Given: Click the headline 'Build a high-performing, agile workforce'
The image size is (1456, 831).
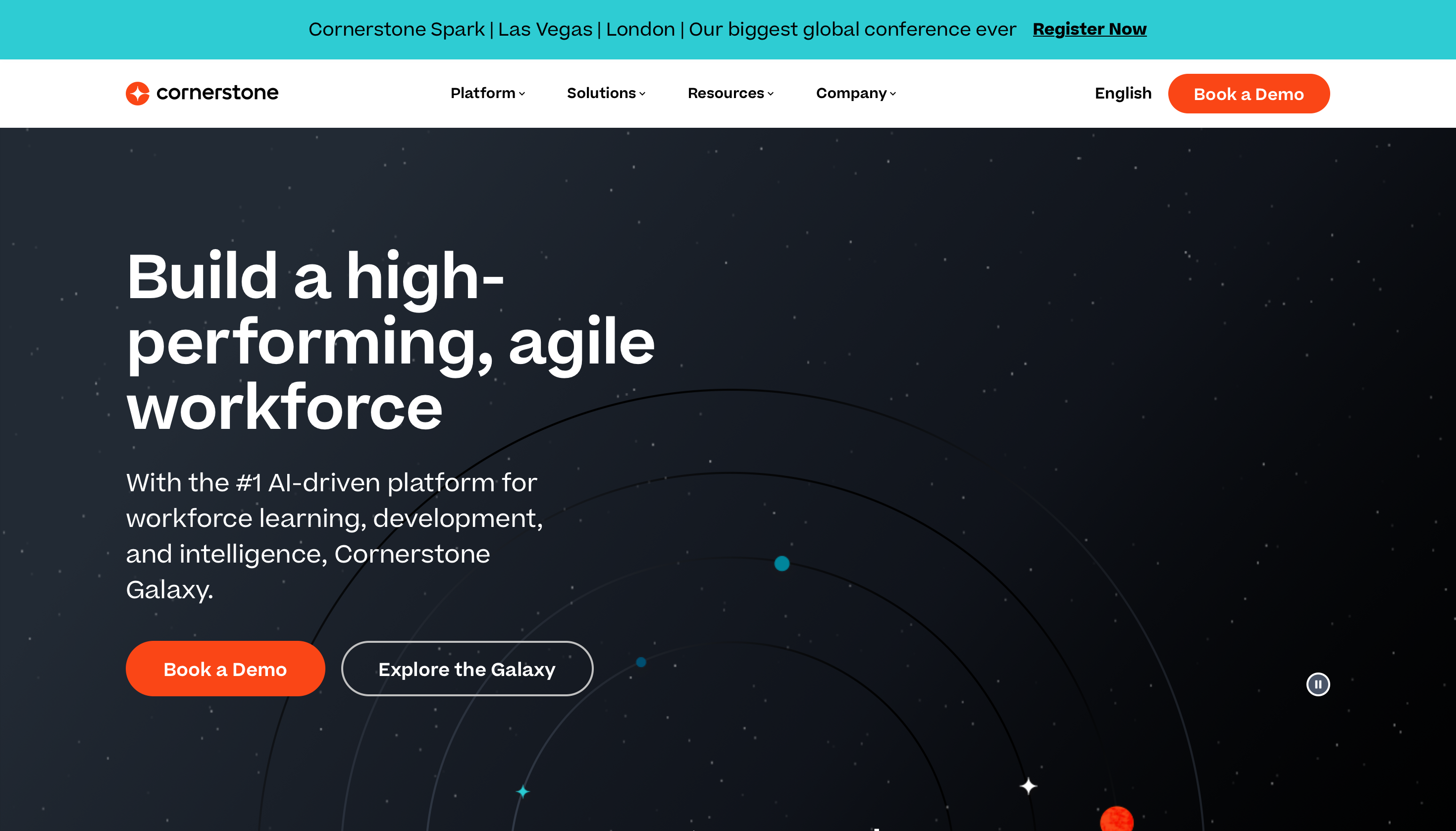Looking at the screenshot, I should click(390, 341).
